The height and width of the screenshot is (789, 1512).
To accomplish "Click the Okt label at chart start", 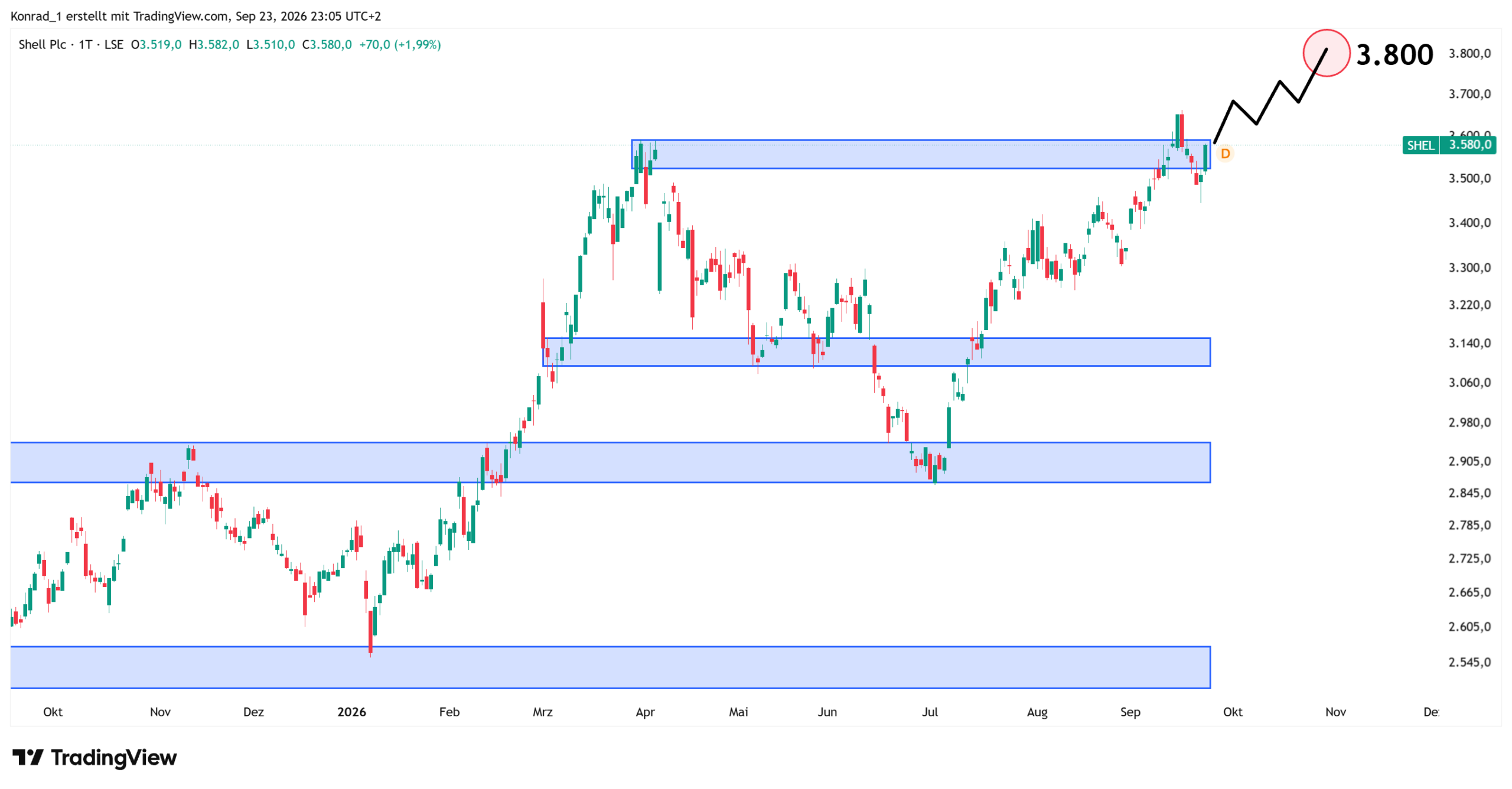I will [x=53, y=712].
